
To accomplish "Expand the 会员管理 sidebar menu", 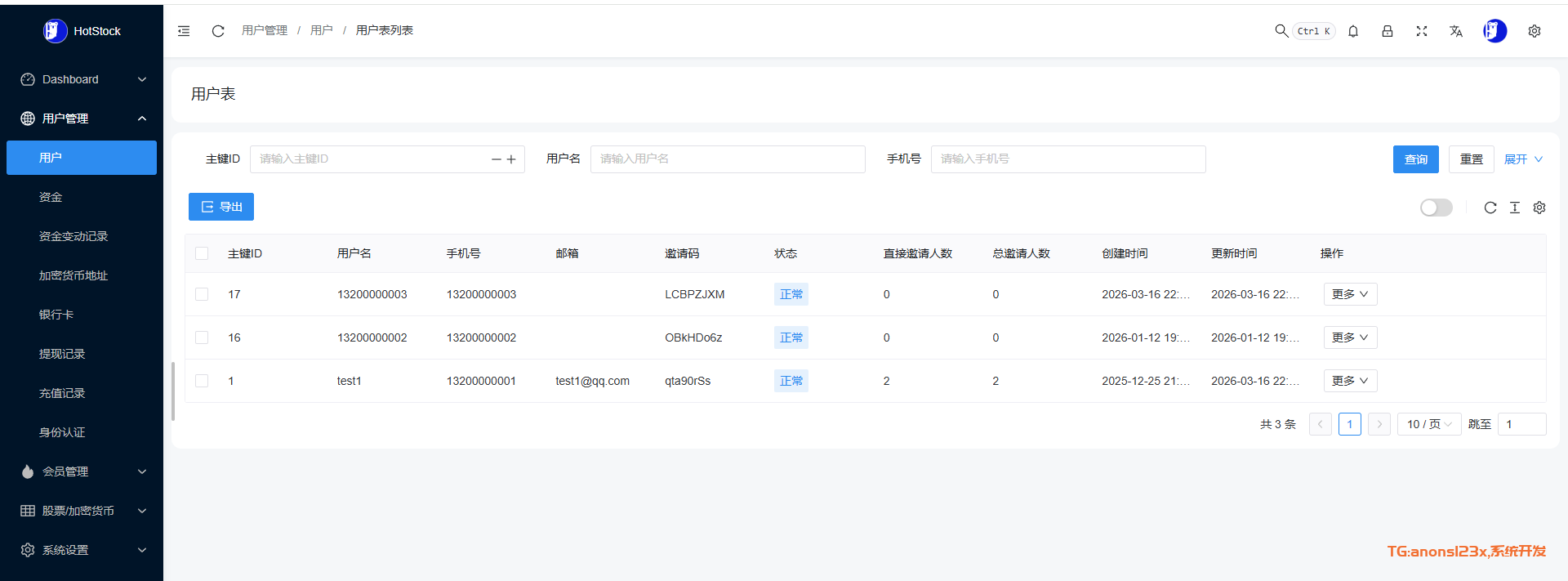I will click(x=82, y=472).
